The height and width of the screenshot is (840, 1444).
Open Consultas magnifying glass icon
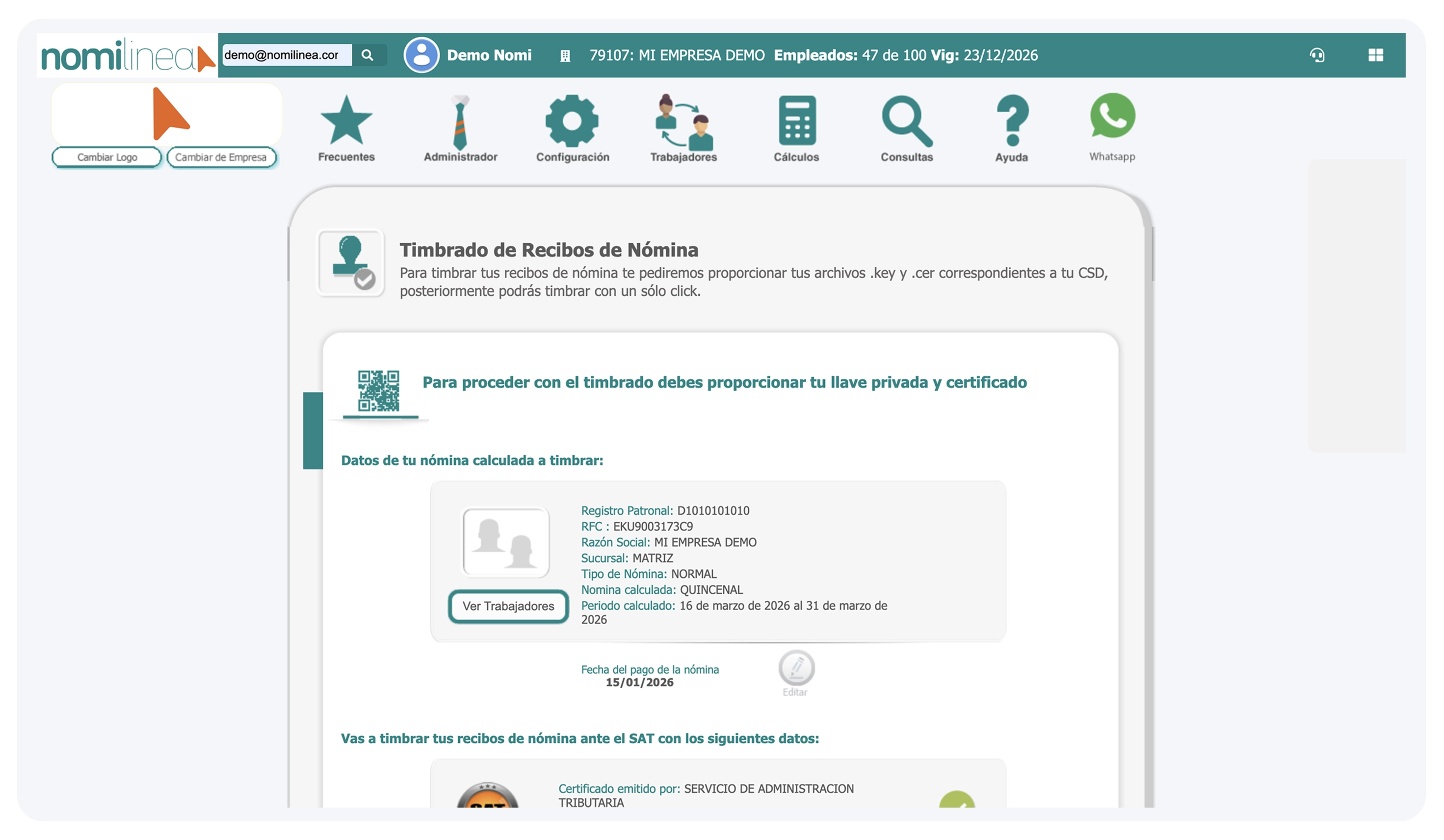tap(907, 121)
